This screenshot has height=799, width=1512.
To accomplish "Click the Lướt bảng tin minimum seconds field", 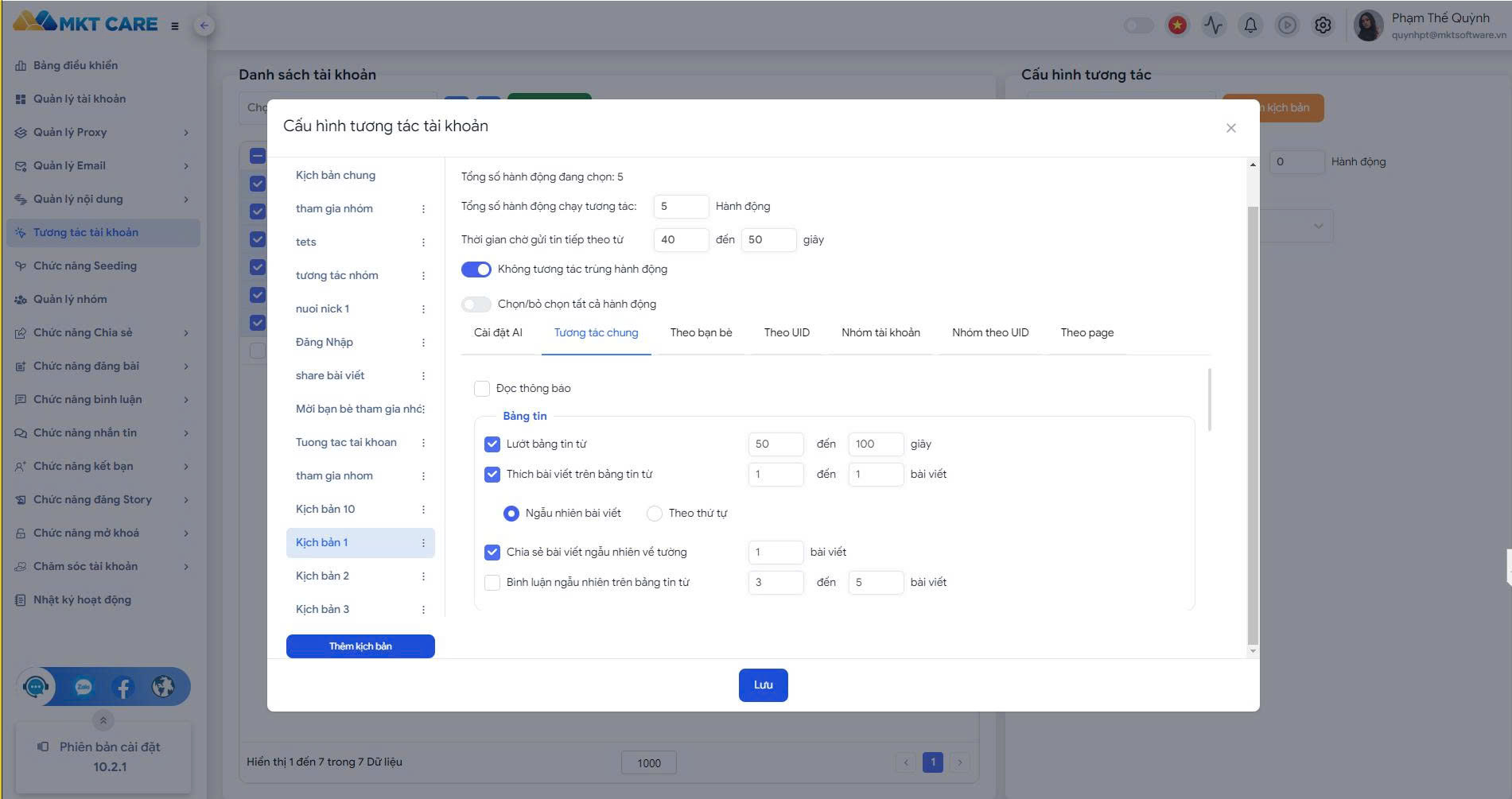I will coord(776,444).
